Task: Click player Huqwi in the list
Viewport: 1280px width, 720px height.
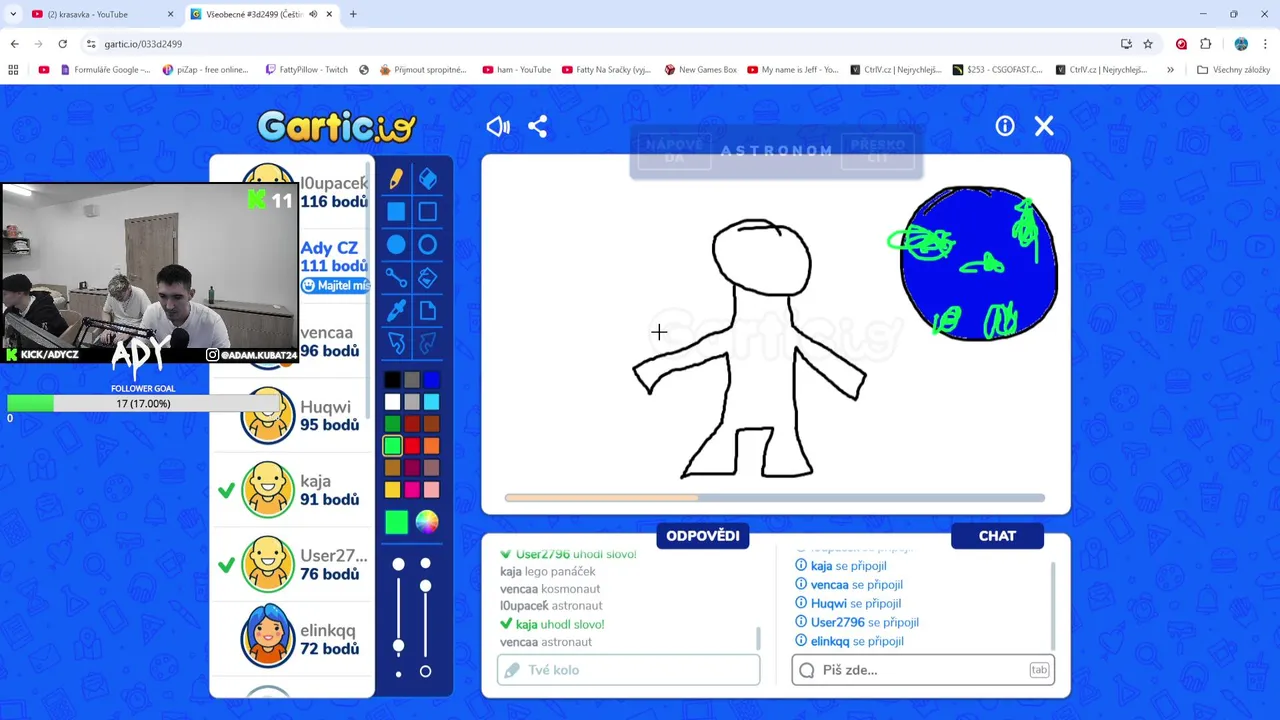Action: pyautogui.click(x=292, y=415)
